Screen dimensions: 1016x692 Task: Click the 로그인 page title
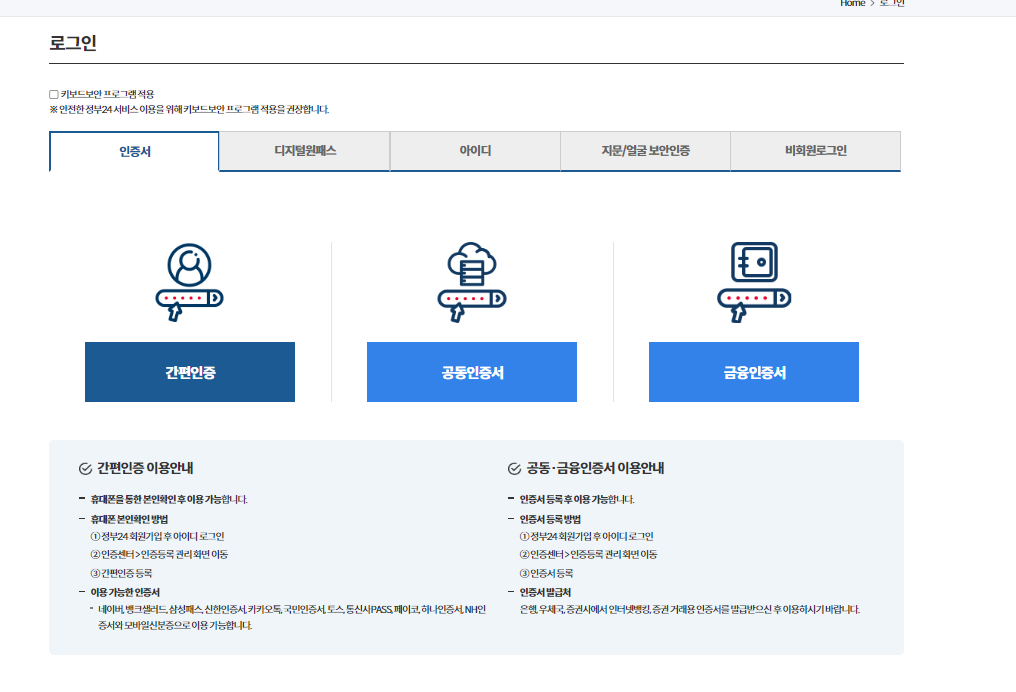tap(73, 43)
